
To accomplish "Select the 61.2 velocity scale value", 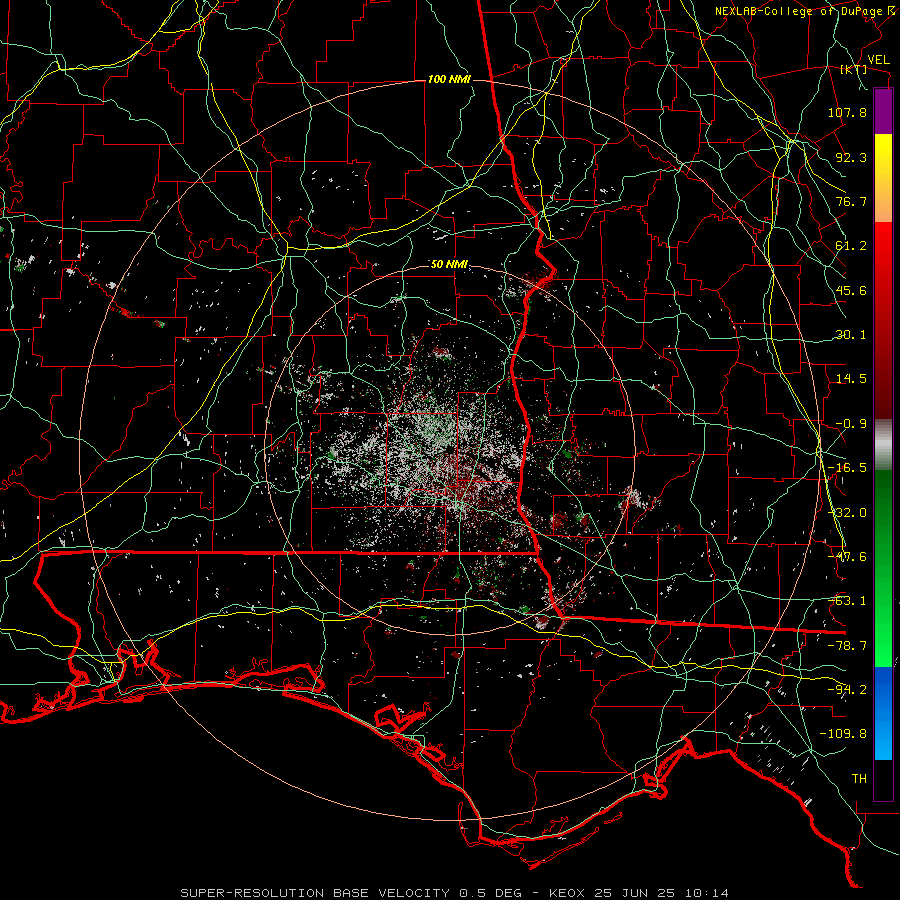I will click(x=851, y=246).
